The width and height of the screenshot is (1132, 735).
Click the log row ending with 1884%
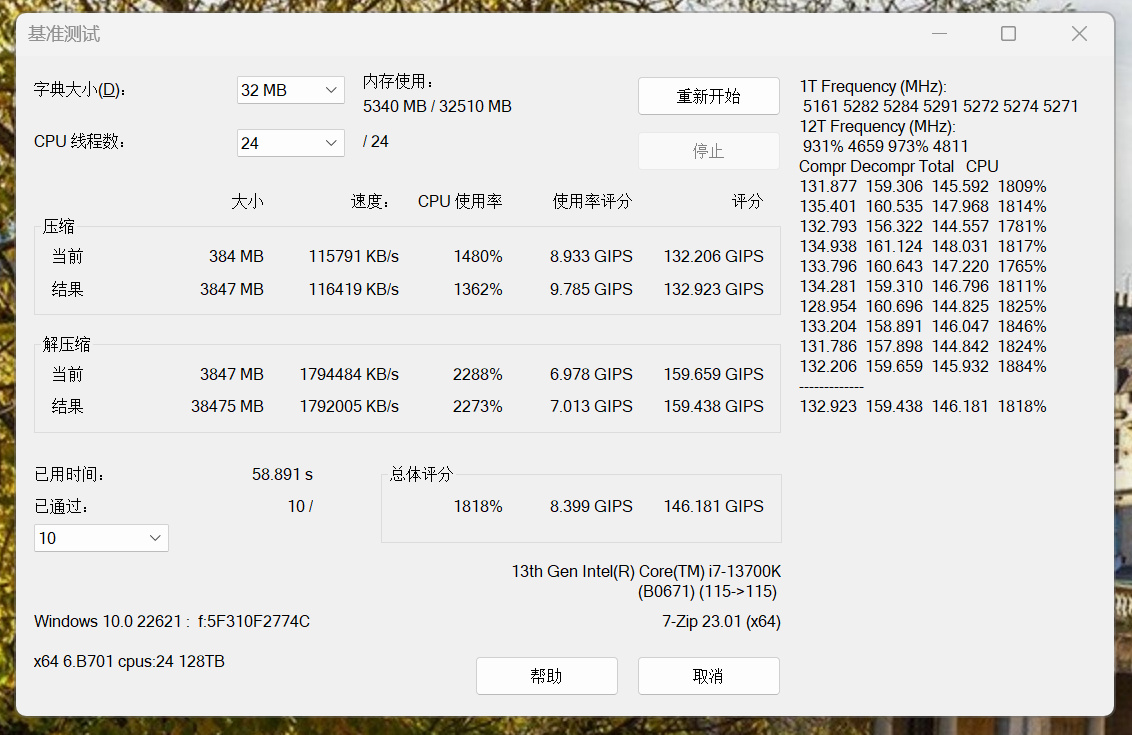point(923,367)
